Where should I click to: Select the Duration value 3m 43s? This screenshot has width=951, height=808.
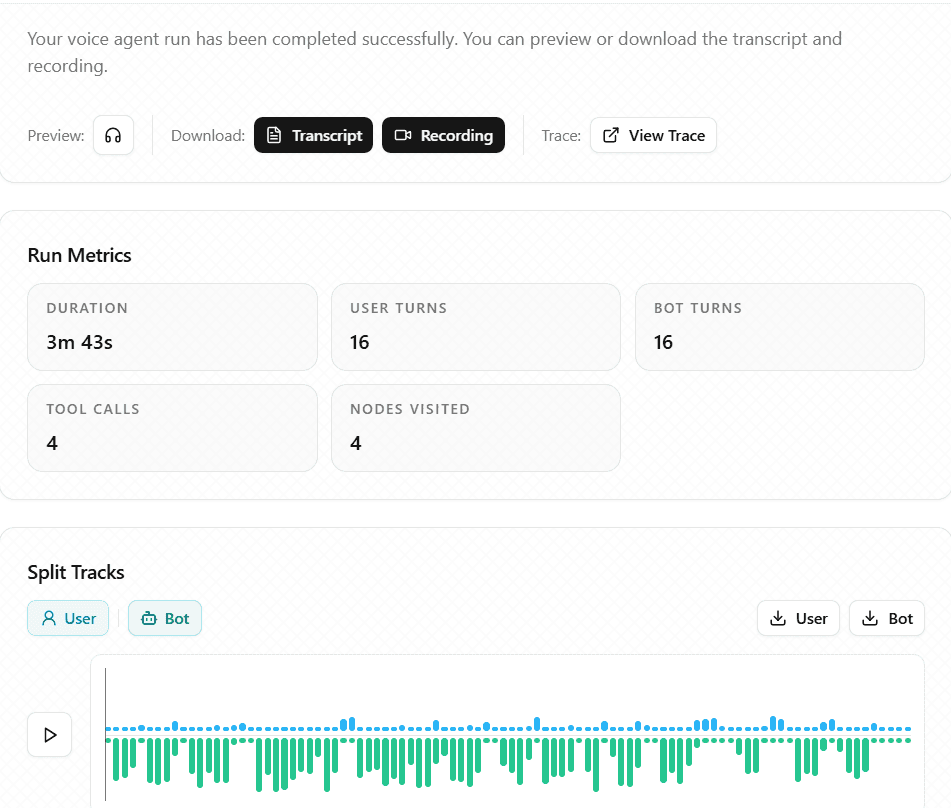pos(79,343)
